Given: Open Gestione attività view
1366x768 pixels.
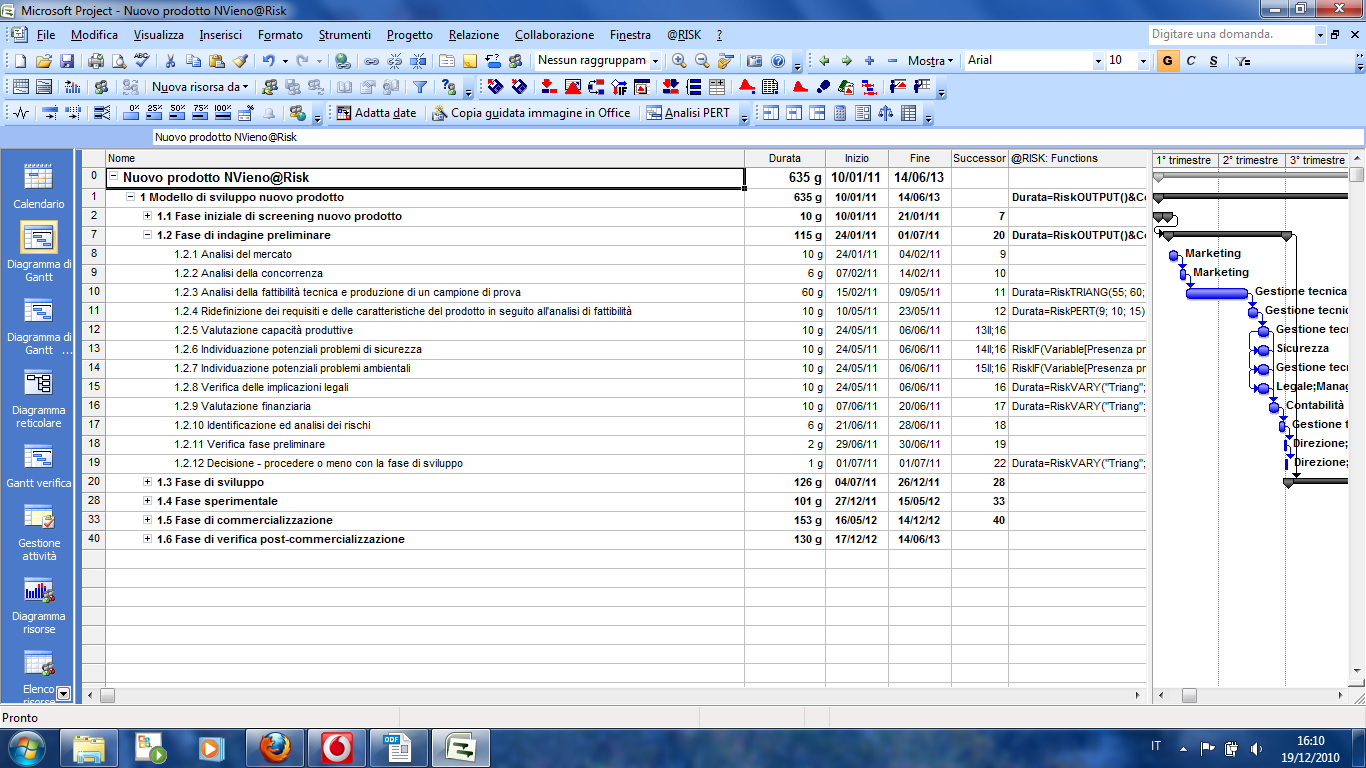Looking at the screenshot, I should coord(39,533).
